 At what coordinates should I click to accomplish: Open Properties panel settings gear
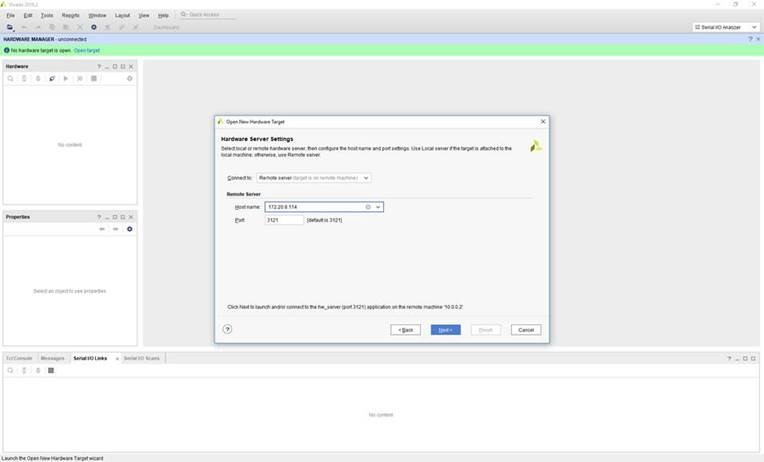(x=130, y=229)
